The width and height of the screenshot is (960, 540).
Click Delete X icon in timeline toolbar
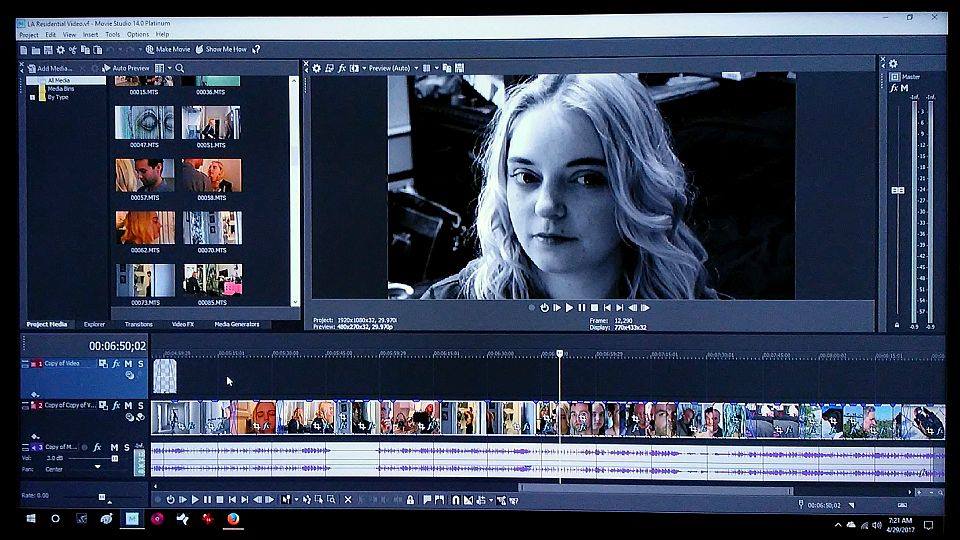[x=348, y=500]
